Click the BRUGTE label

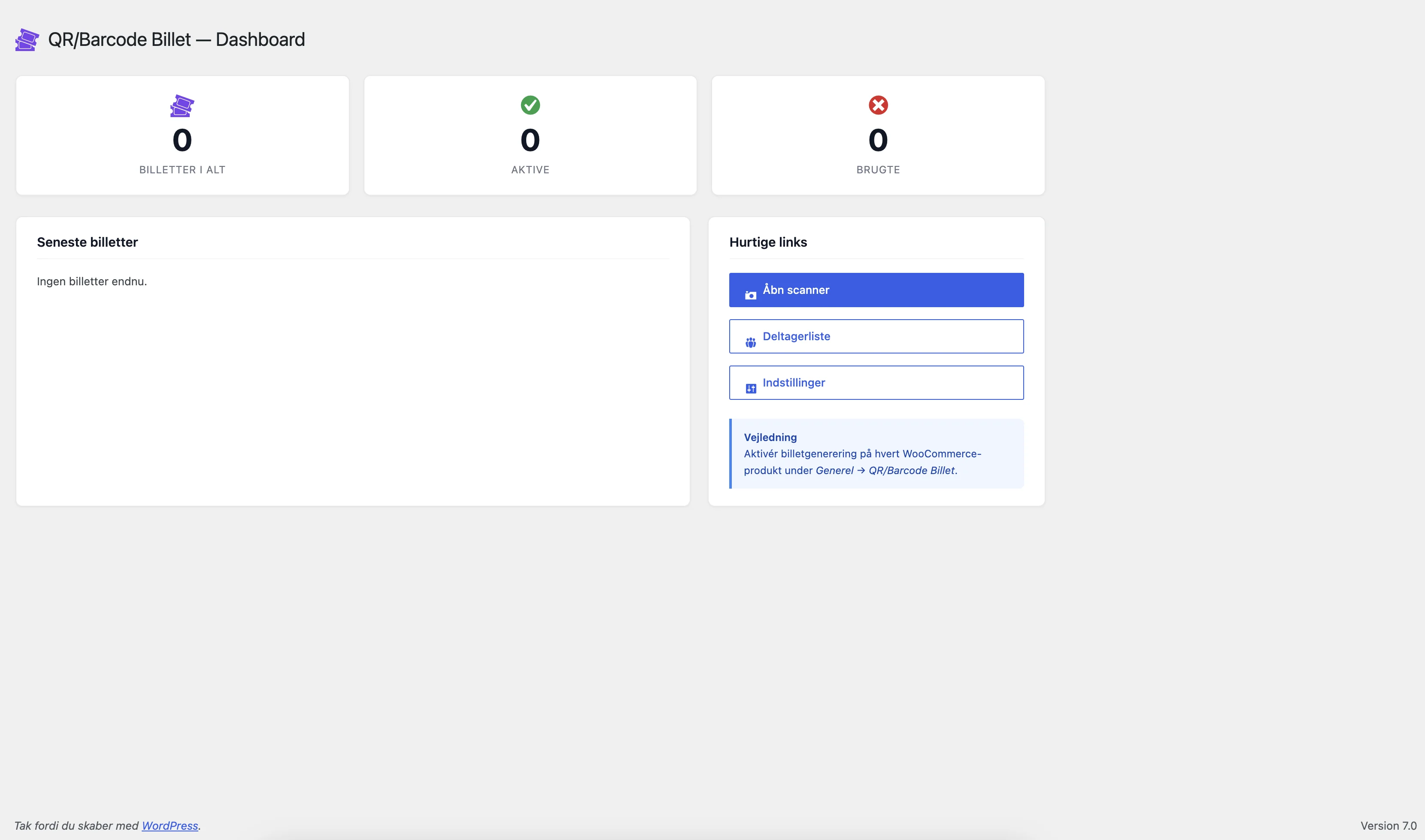coord(878,170)
